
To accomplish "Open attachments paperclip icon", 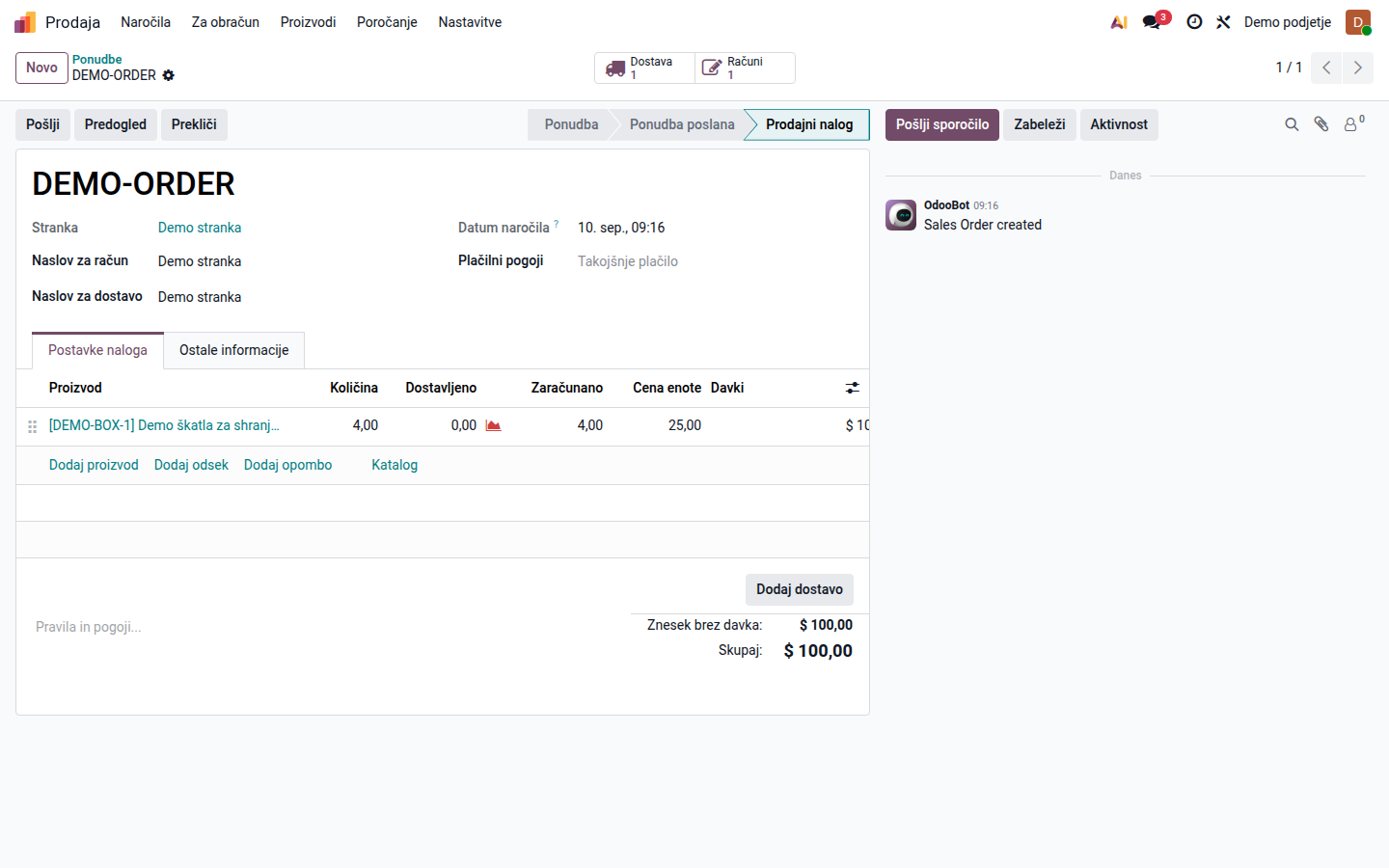I will pos(1321,124).
